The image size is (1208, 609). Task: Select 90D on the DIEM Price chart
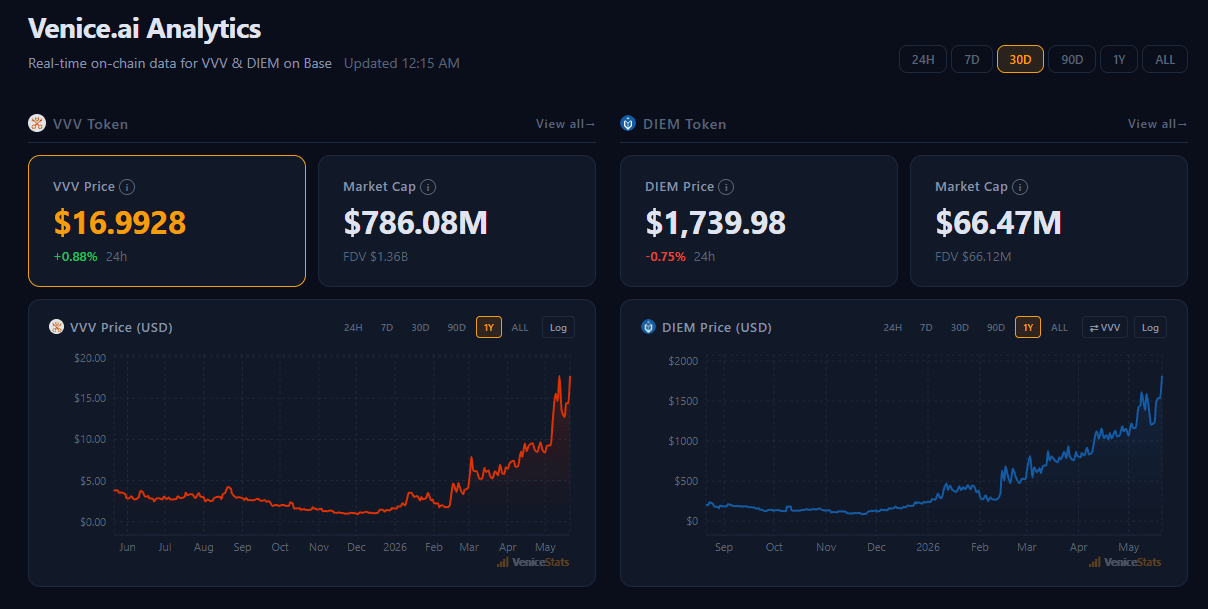996,327
